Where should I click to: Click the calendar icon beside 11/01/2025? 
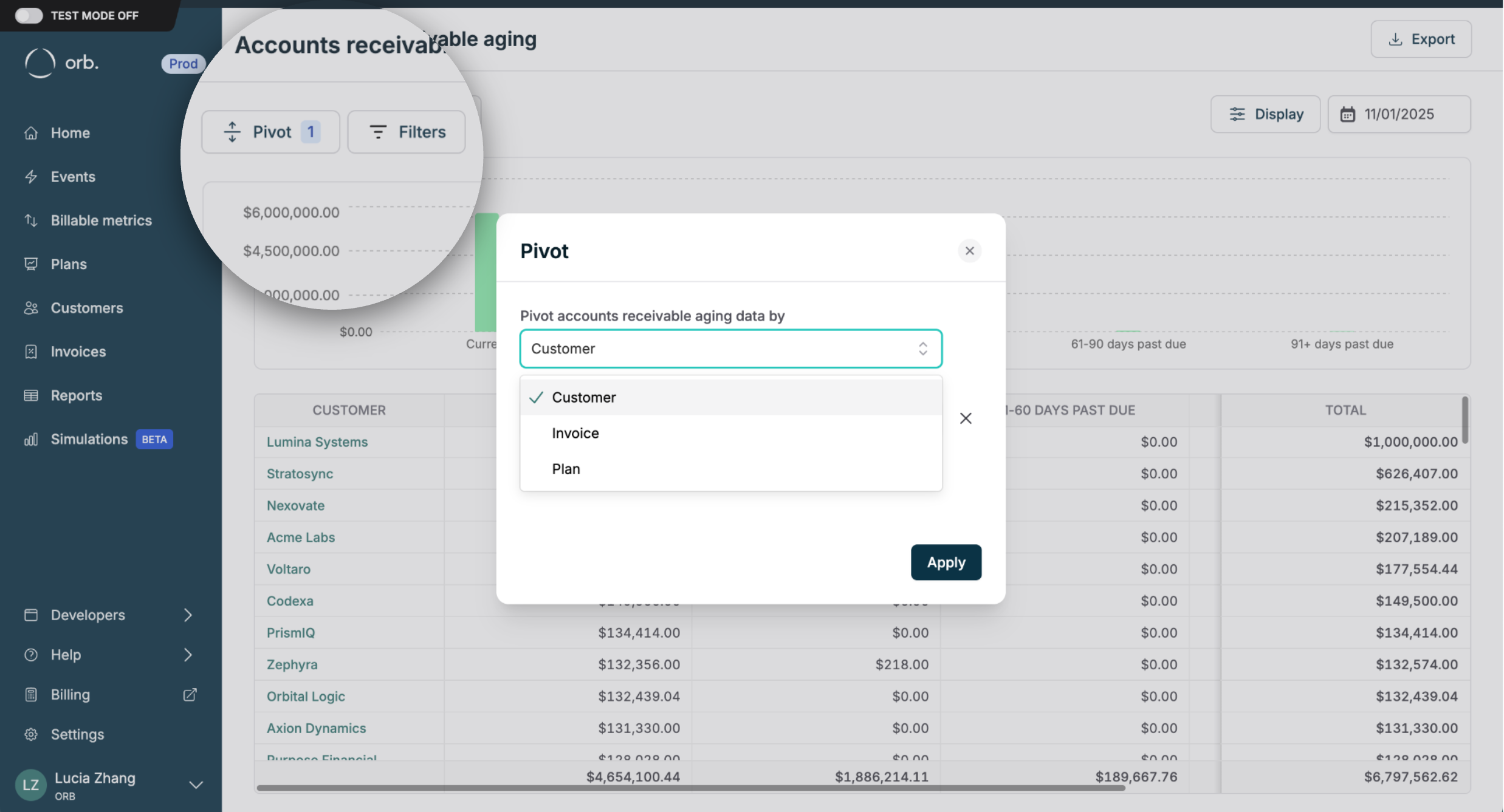1349,114
